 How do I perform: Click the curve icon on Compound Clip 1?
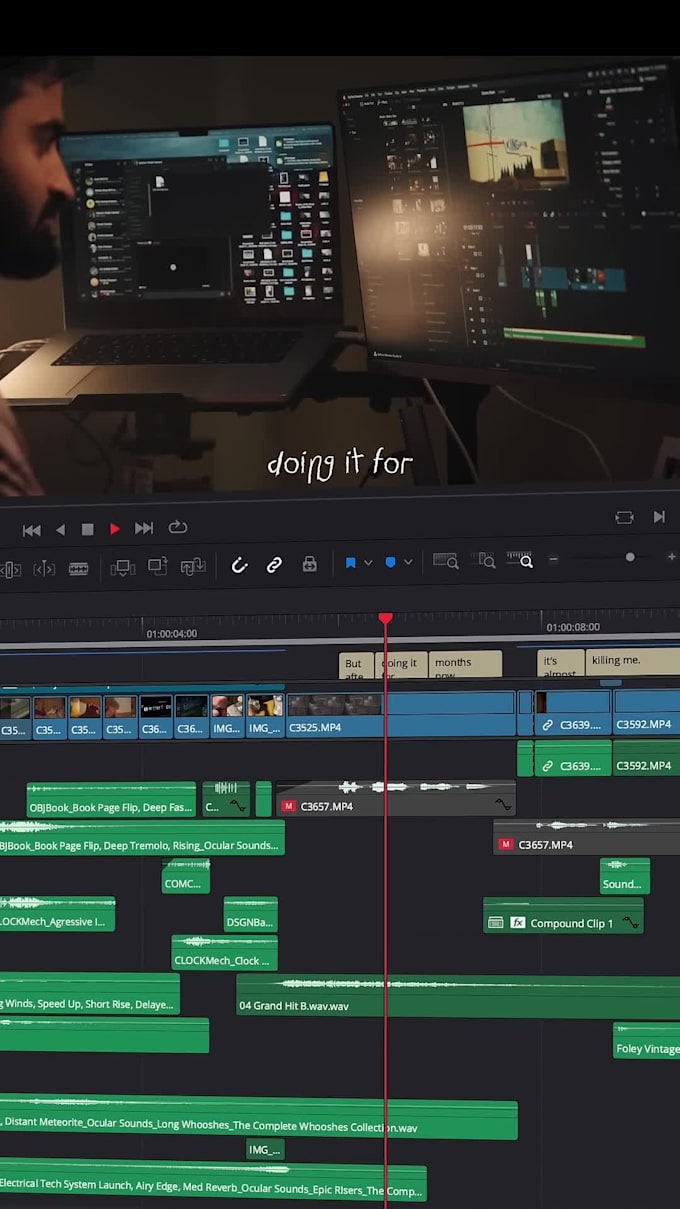pos(630,923)
